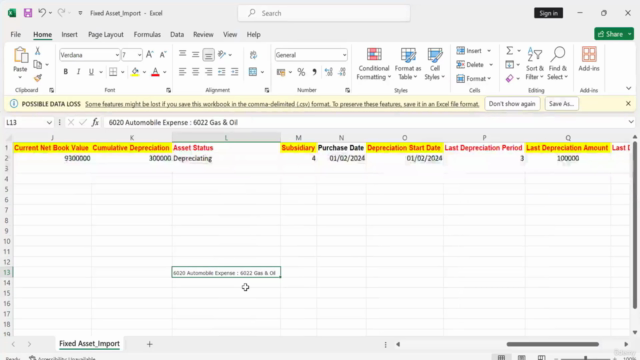Open the number format General dropdown
This screenshot has height=360, width=640.
click(x=344, y=55)
